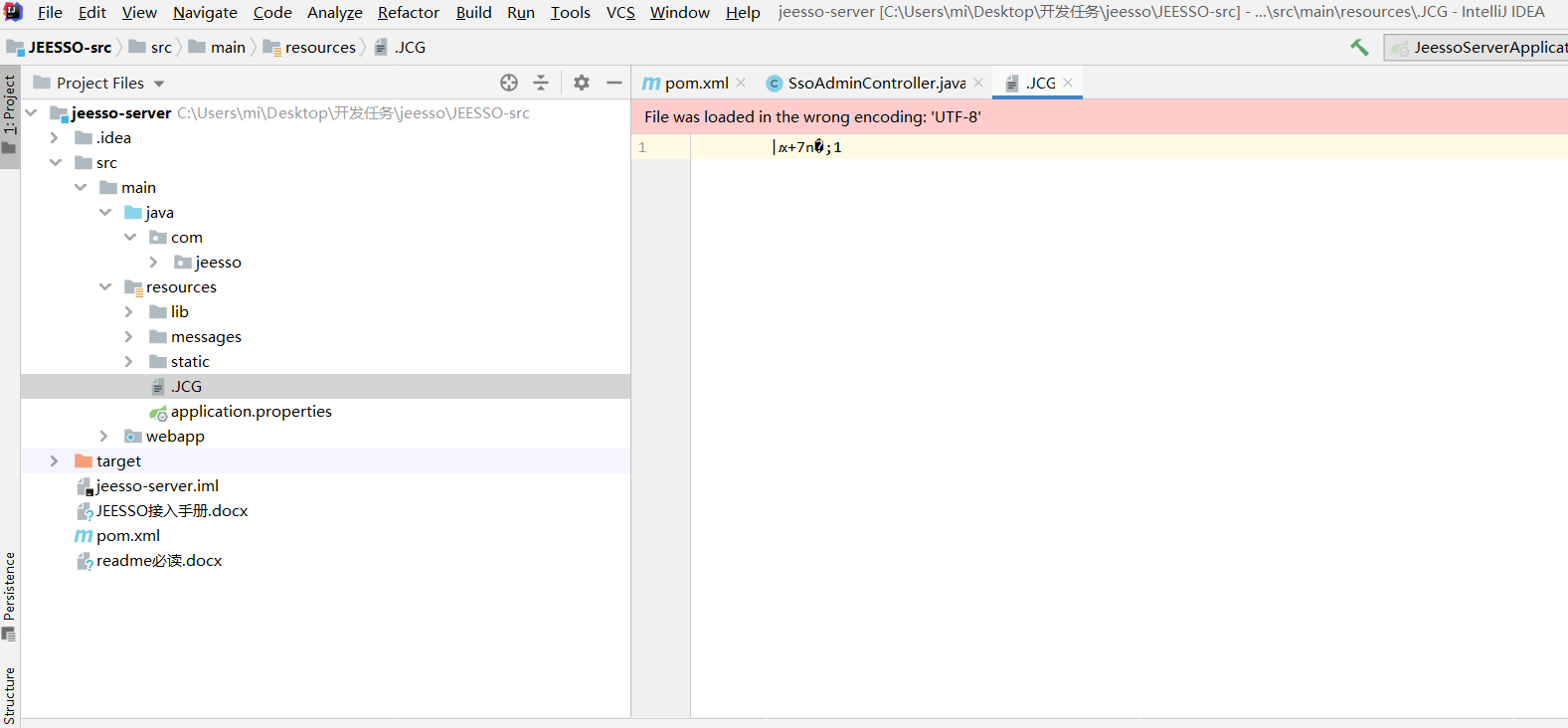Viewport: 1568px width, 728px height.
Task: Click the resources folder icon in tree
Action: click(133, 287)
